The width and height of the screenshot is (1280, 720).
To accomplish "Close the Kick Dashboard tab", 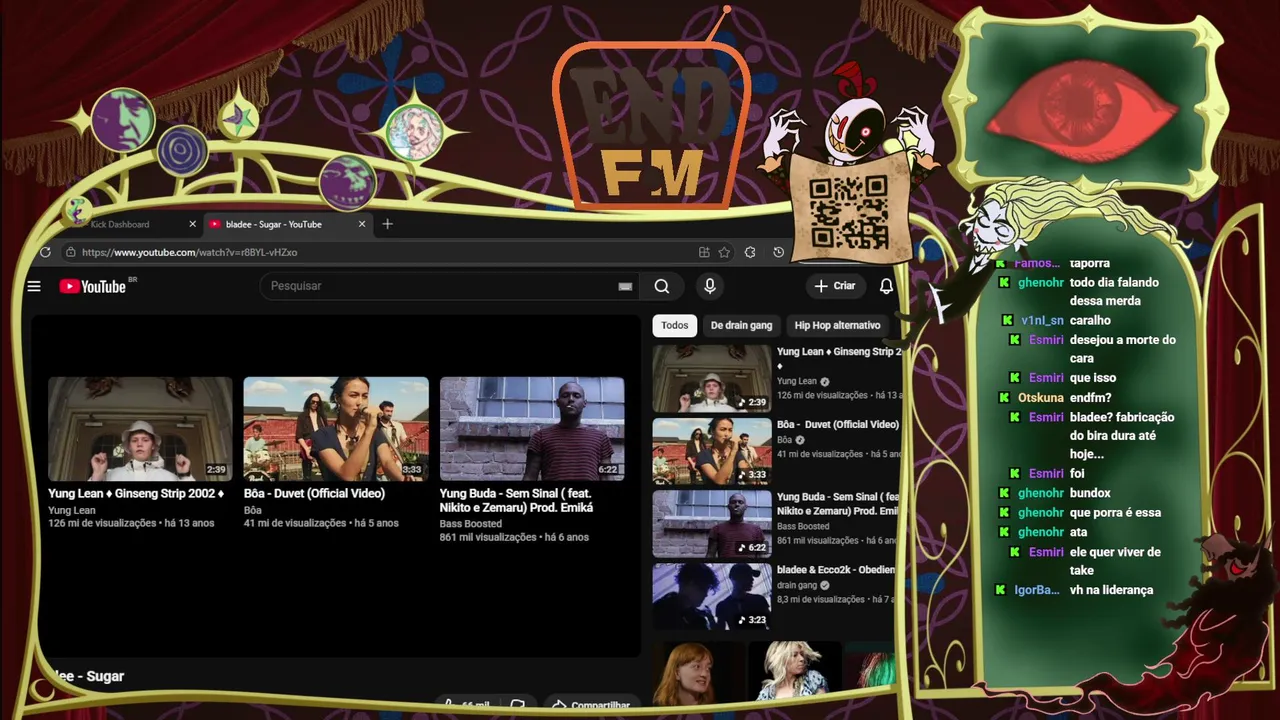I will pyautogui.click(x=193, y=224).
